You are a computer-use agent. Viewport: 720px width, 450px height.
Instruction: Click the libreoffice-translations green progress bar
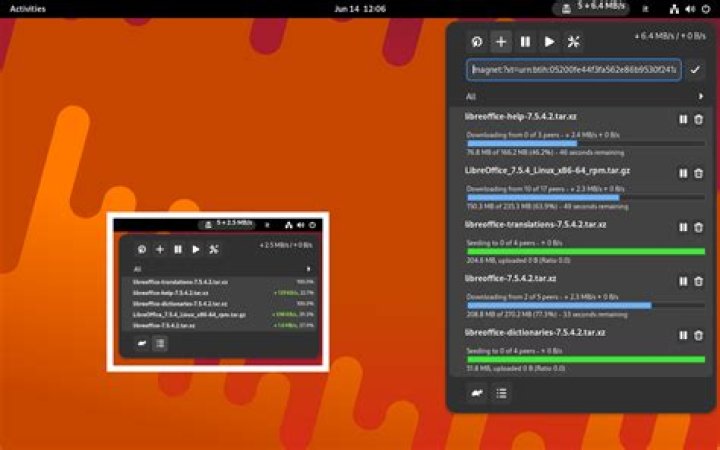(x=586, y=252)
